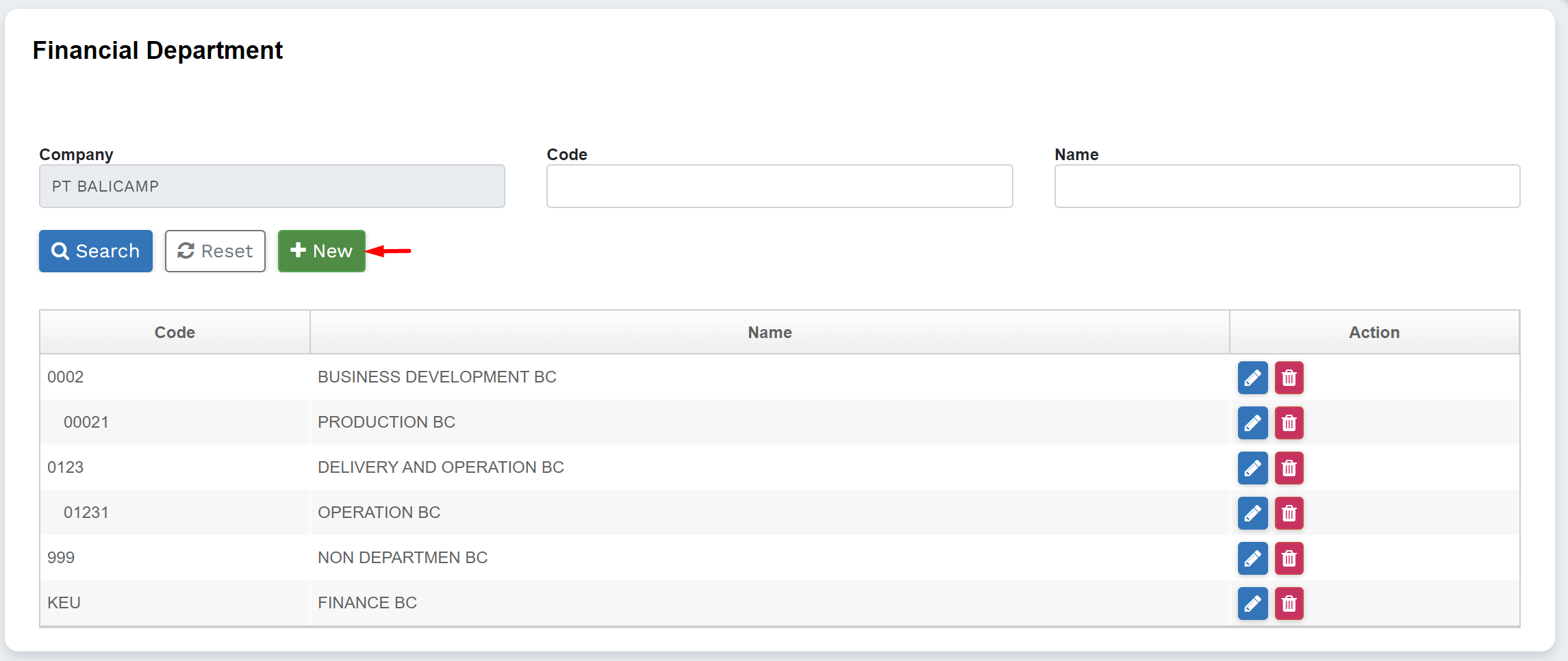The height and width of the screenshot is (661, 1568).
Task: Focus the Code filter input field
Action: [779, 186]
